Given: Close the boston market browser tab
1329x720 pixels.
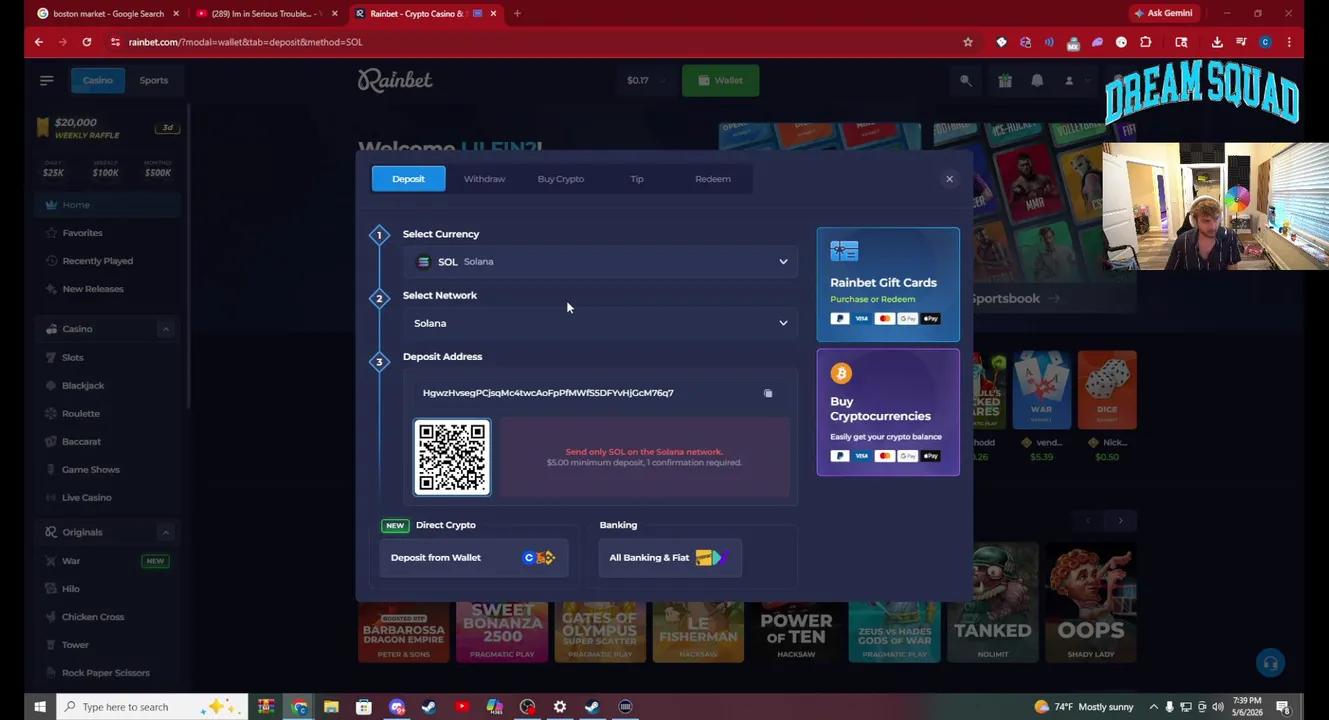Looking at the screenshot, I should (176, 14).
